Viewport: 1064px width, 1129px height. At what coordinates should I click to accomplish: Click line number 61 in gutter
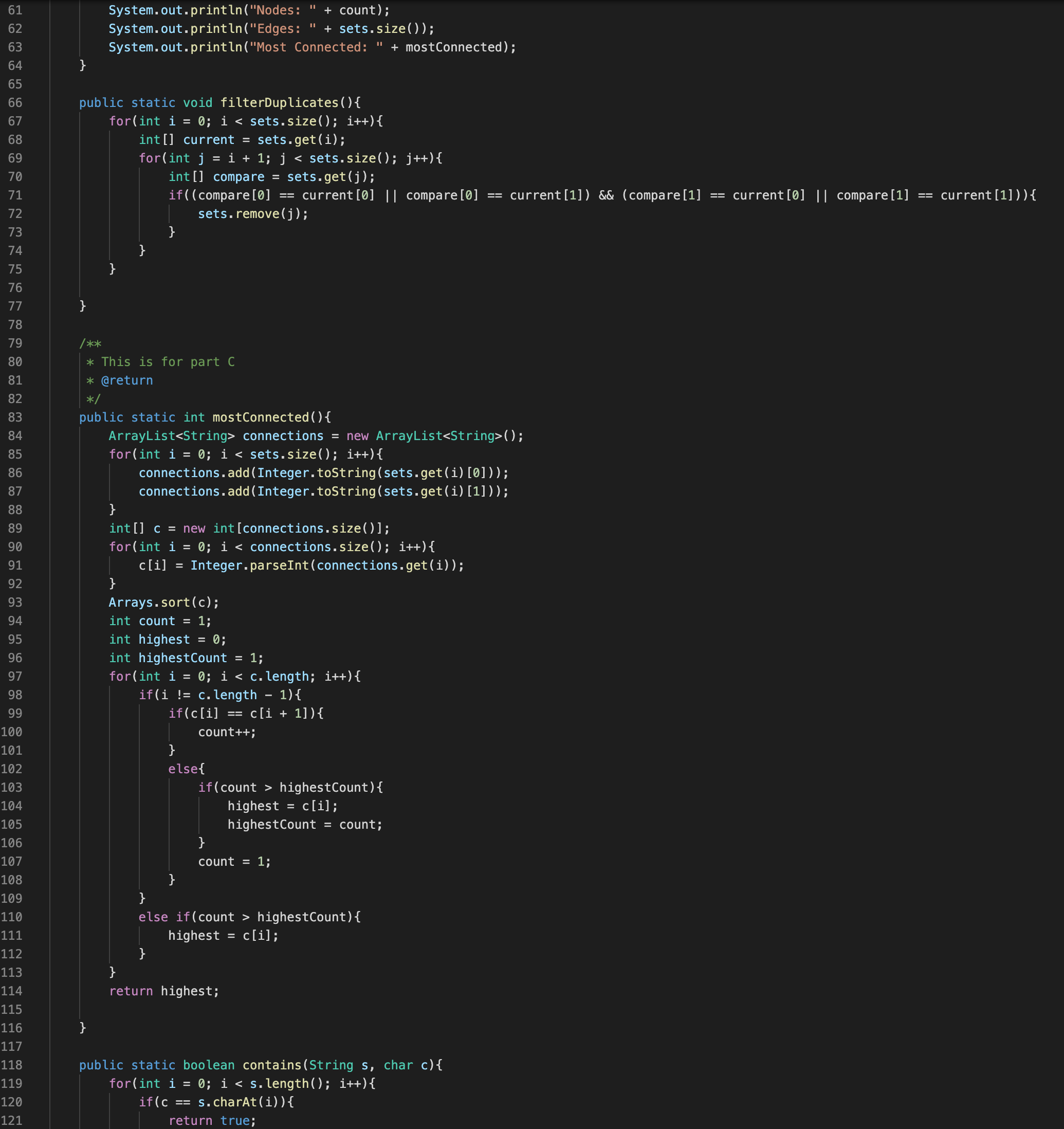tap(15, 10)
